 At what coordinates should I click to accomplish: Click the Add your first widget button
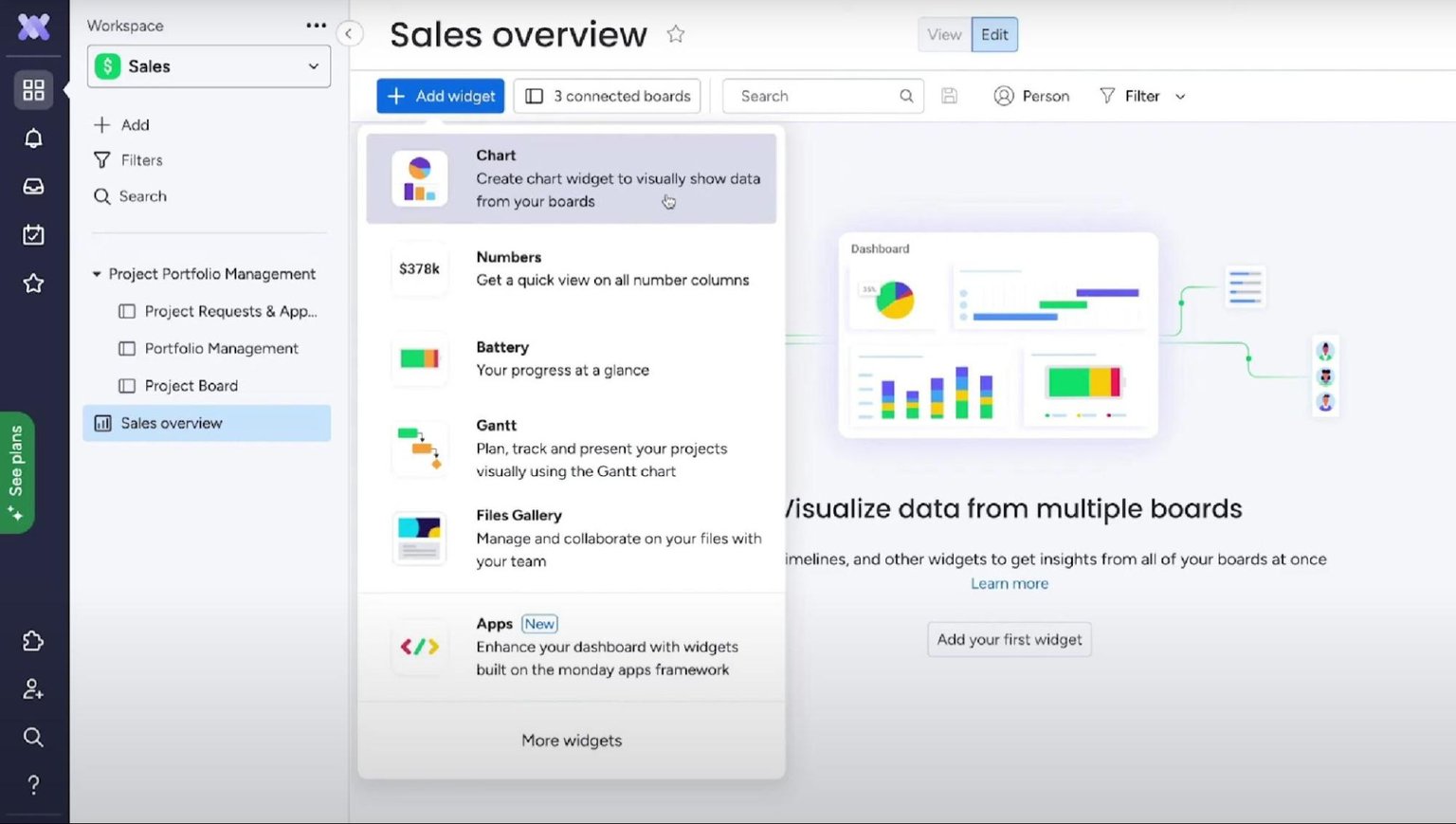point(1010,640)
